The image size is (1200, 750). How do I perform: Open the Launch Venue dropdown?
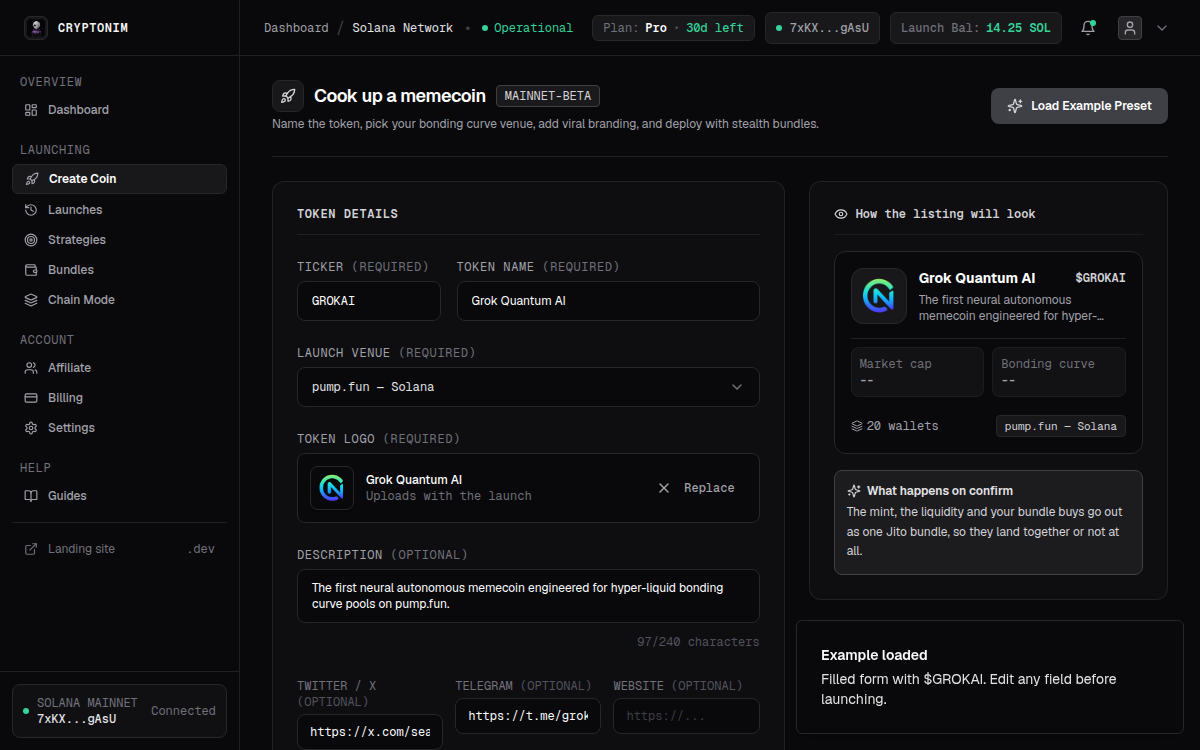528,387
